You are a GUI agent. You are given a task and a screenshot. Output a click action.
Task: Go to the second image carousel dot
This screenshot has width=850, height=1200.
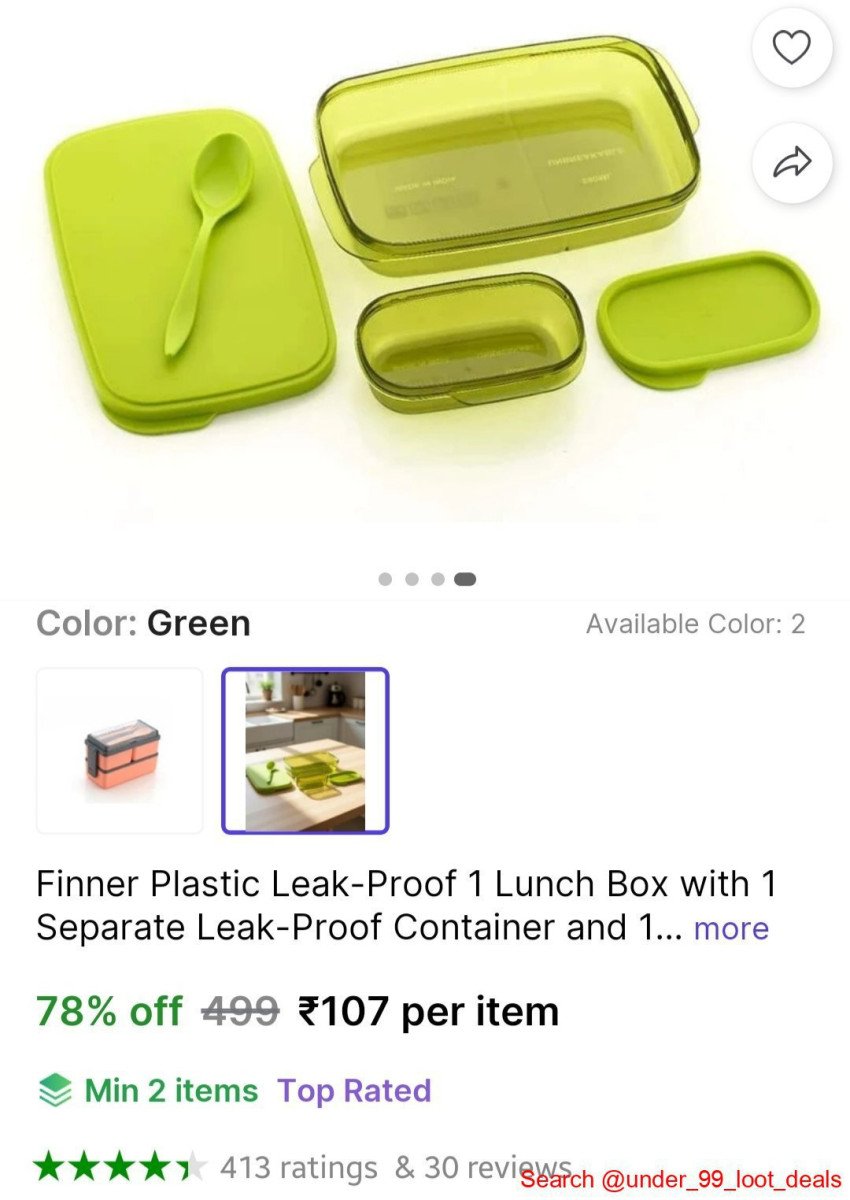coord(411,579)
